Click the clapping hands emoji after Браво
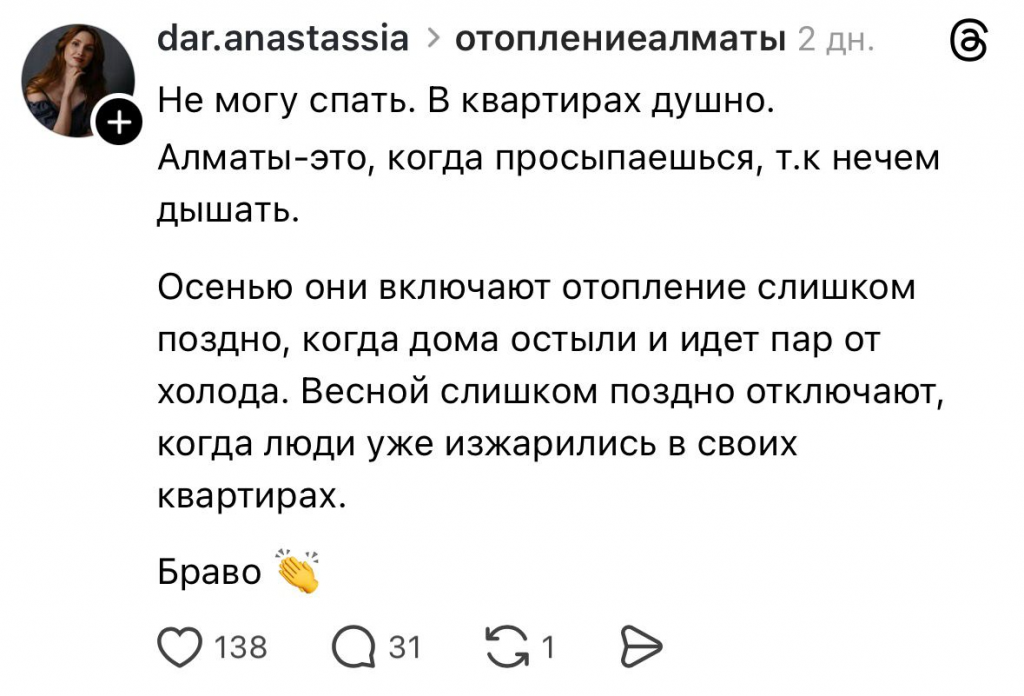1024x696 pixels. pyautogui.click(x=295, y=571)
